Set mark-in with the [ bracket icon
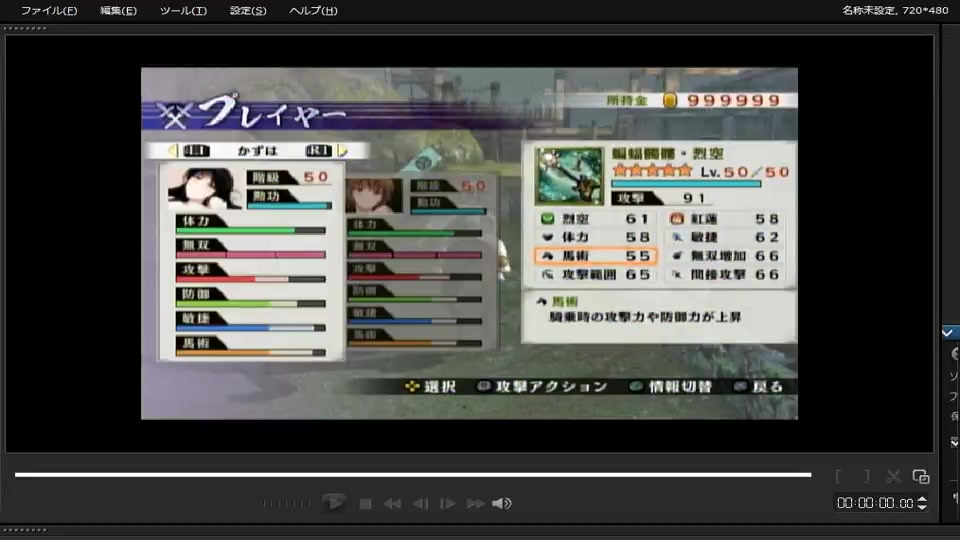Viewport: 960px width, 540px height. (838, 476)
